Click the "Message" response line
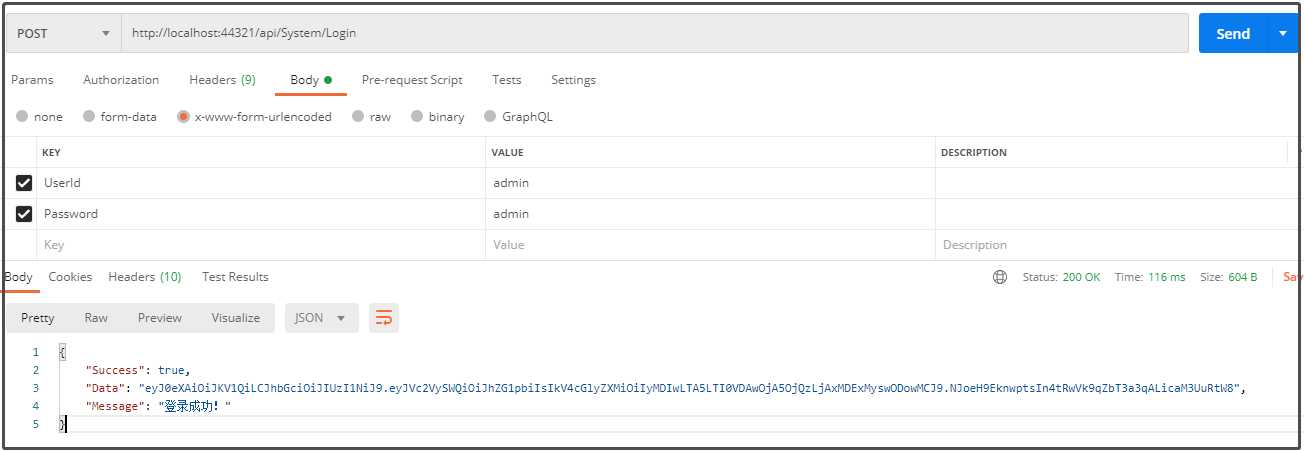The height and width of the screenshot is (451, 1304). coord(158,406)
